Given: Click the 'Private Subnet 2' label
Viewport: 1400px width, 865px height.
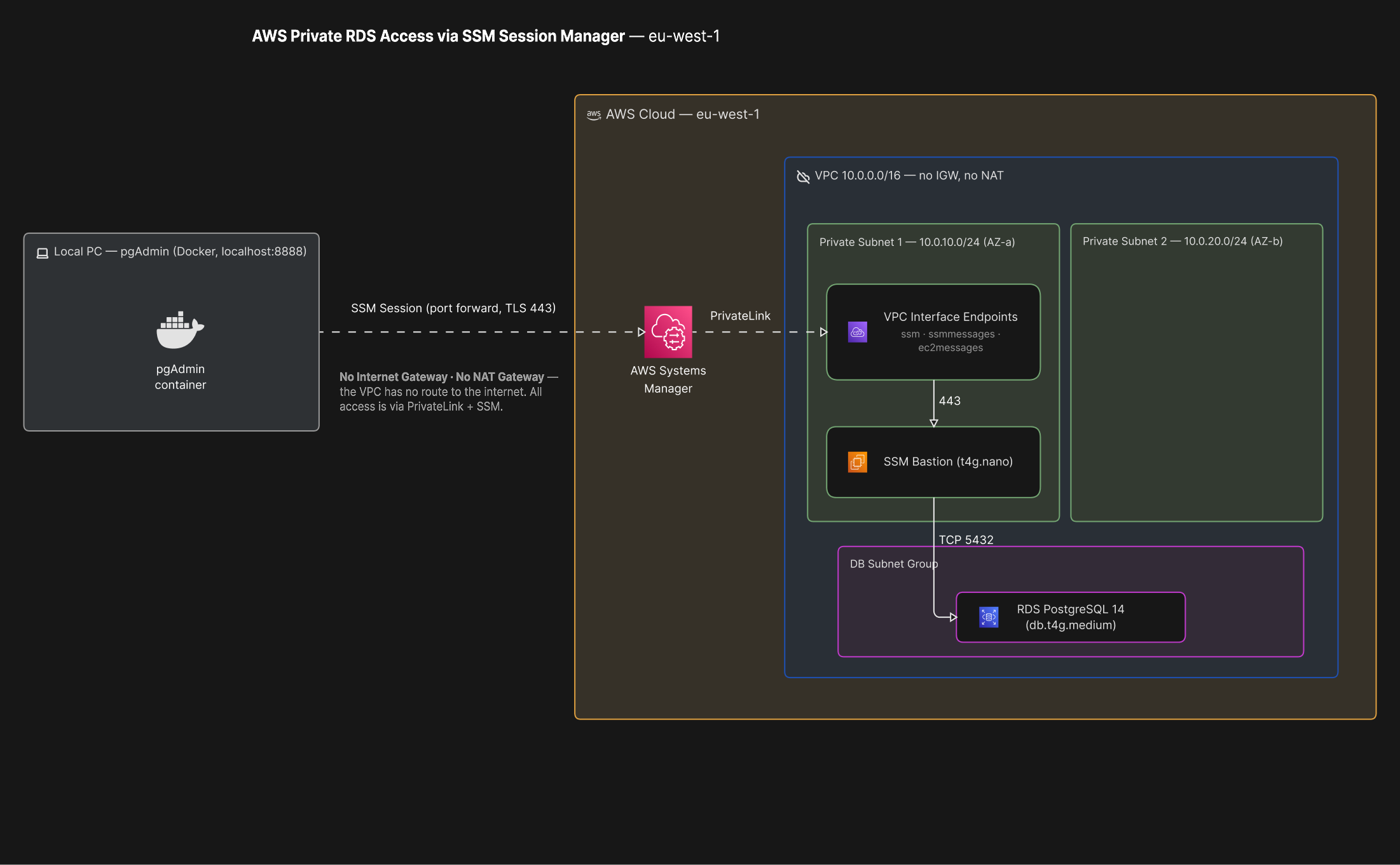Looking at the screenshot, I should pyautogui.click(x=1183, y=242).
